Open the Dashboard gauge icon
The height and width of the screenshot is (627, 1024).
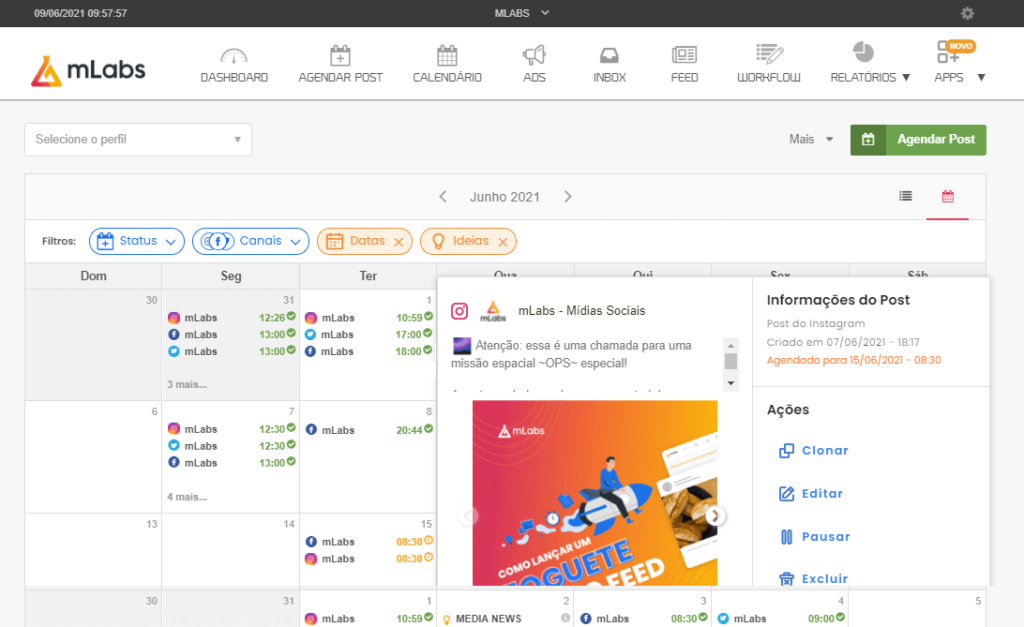pyautogui.click(x=233, y=56)
